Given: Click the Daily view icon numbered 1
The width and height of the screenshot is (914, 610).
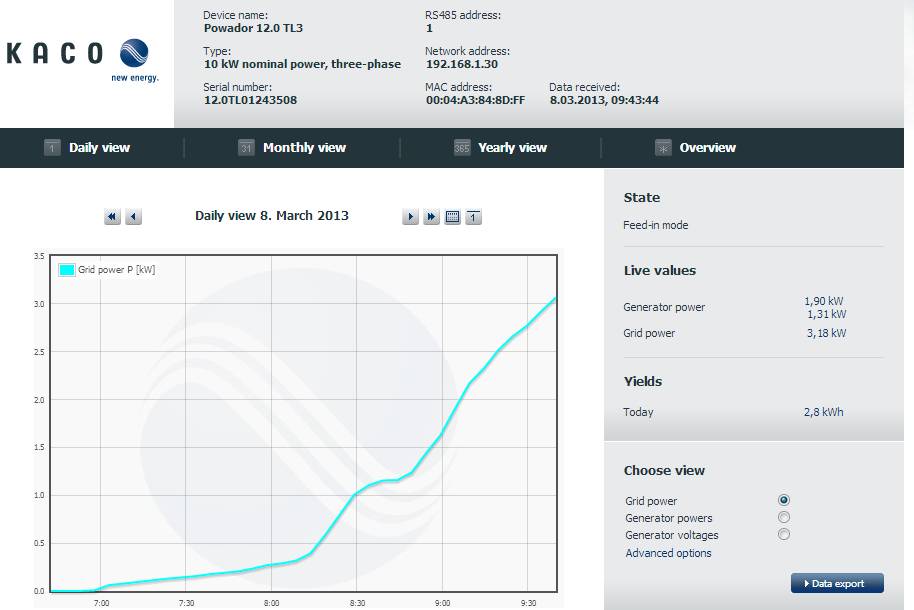Looking at the screenshot, I should [x=52, y=148].
